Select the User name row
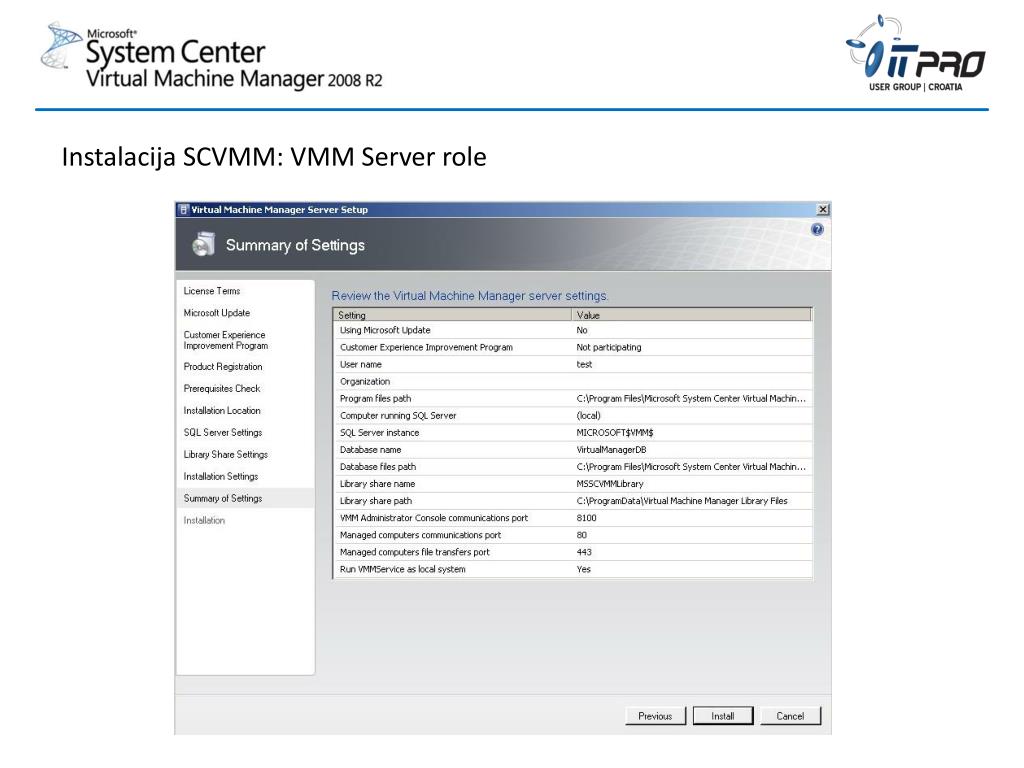Screen dimensions: 1024x768 573,364
